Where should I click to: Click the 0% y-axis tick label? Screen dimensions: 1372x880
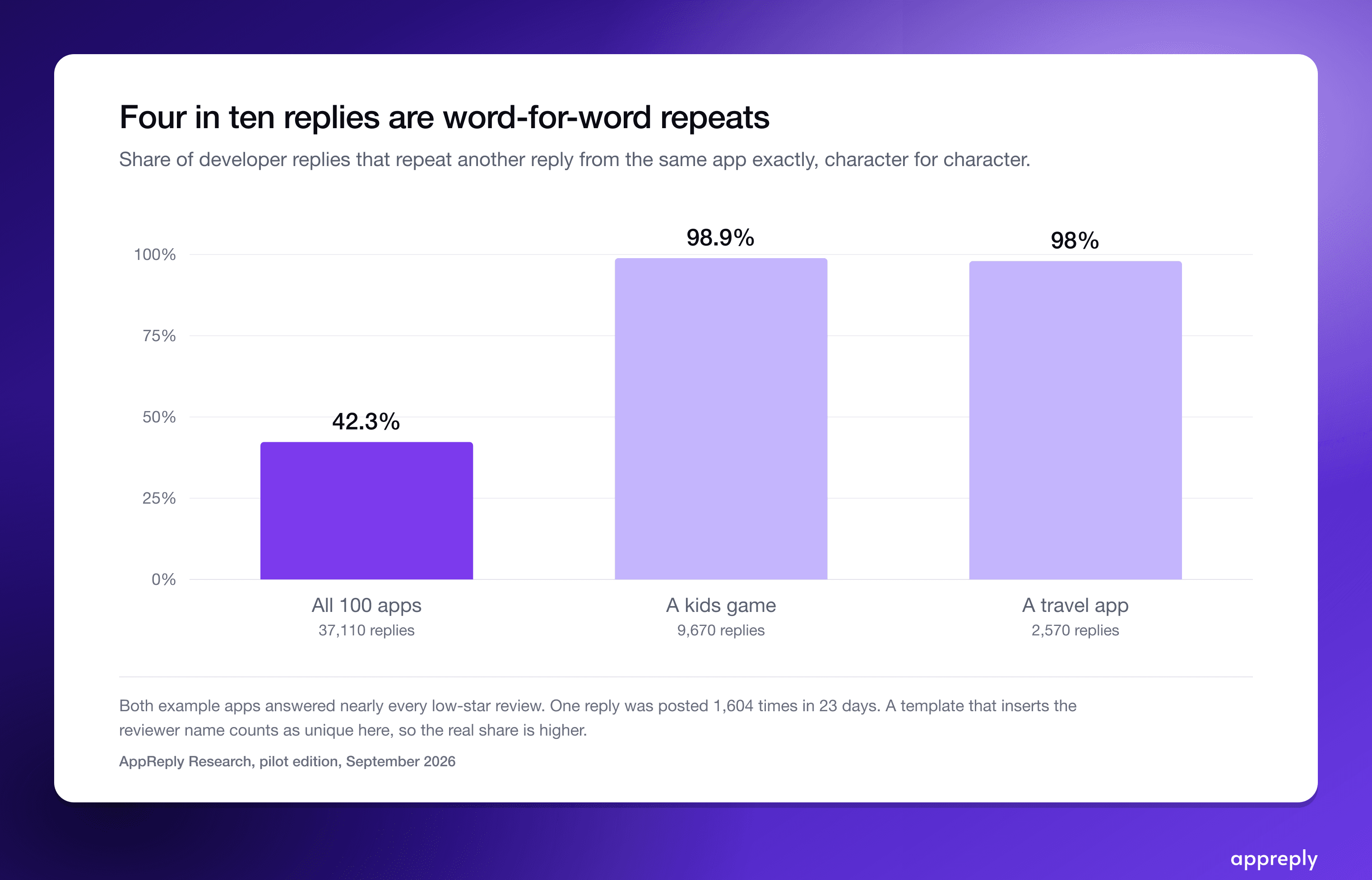(x=163, y=579)
